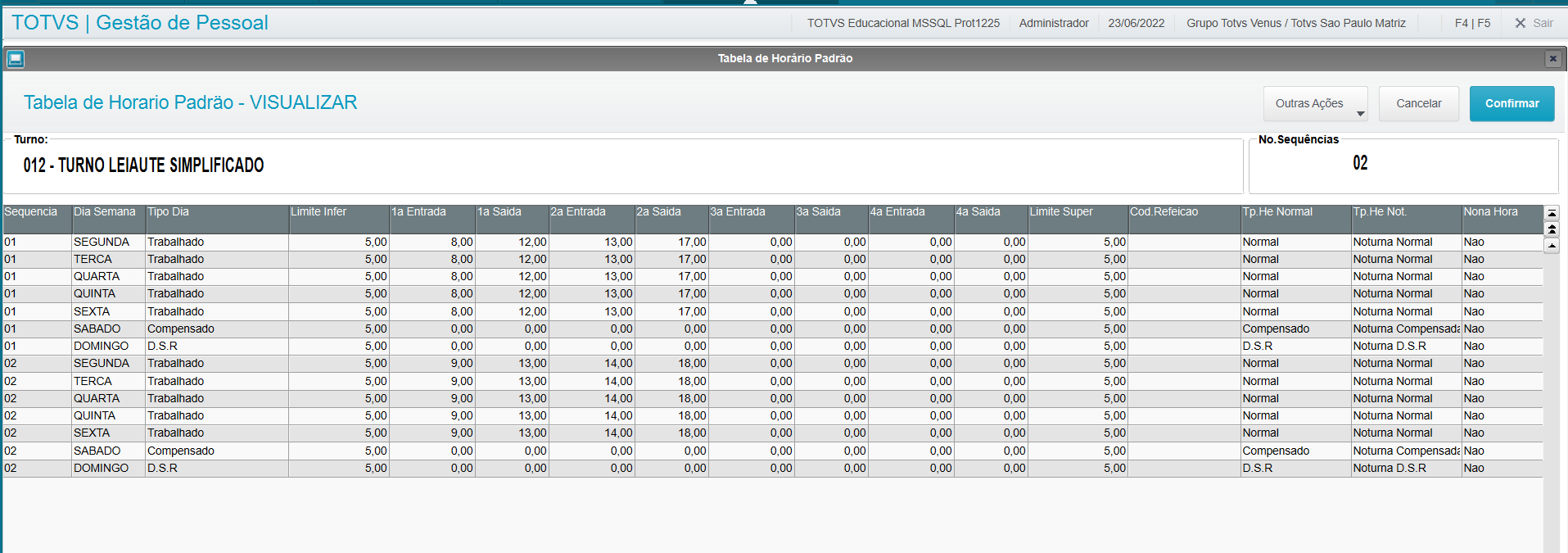Select QUARTA cell in sequence 01

coord(108,276)
